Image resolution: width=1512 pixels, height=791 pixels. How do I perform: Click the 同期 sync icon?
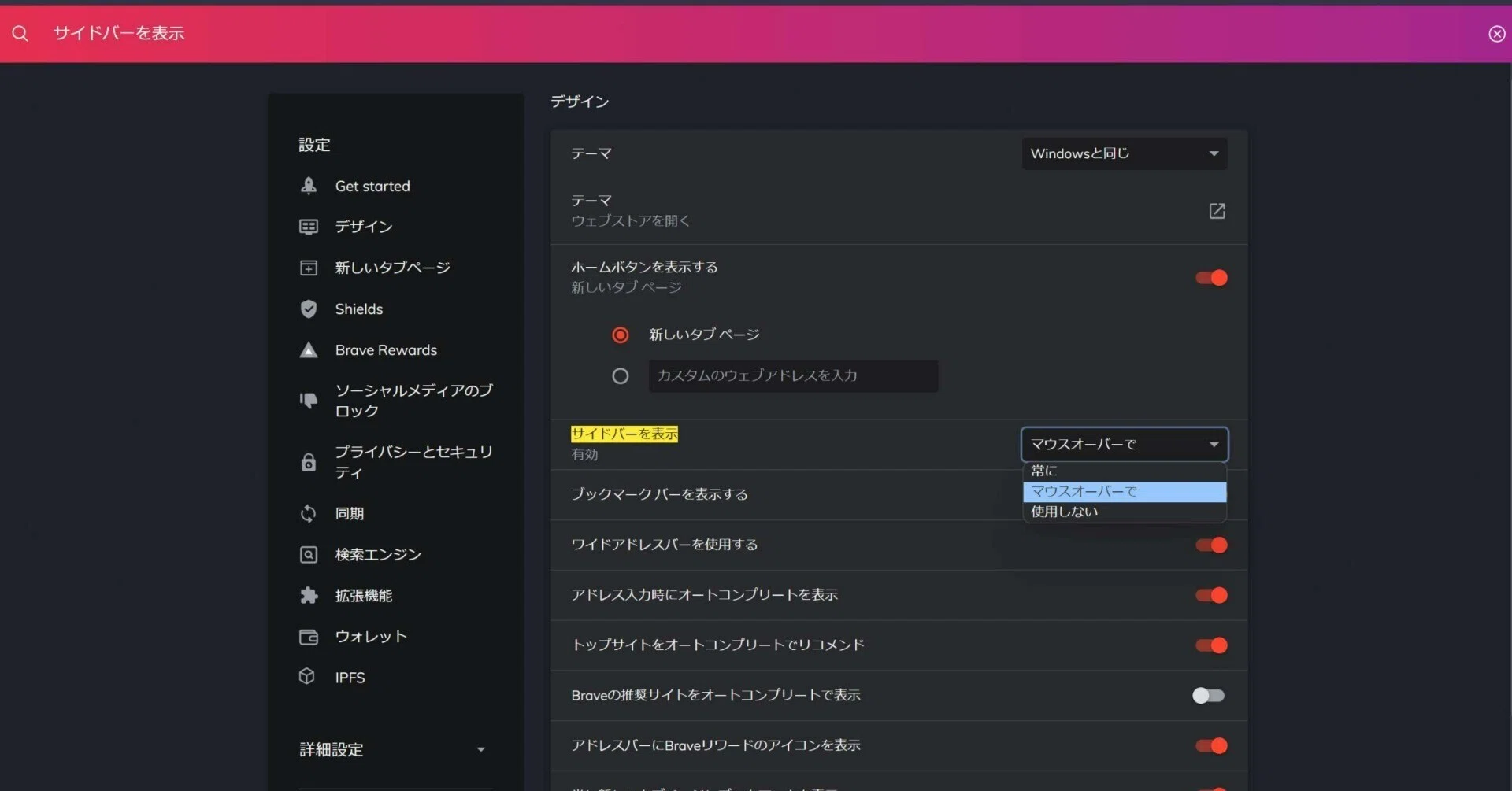pos(309,513)
